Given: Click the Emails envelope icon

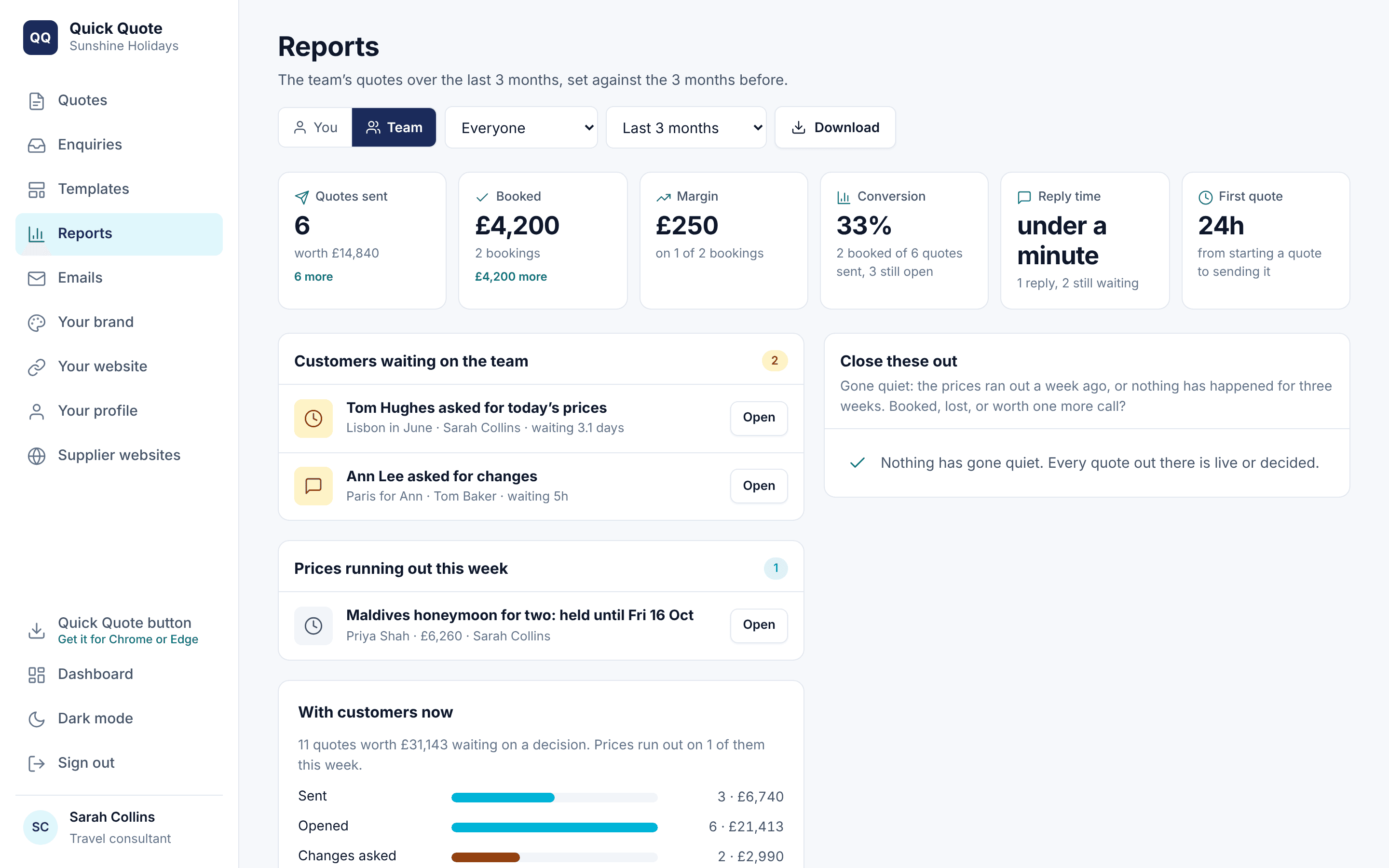Looking at the screenshot, I should tap(37, 278).
